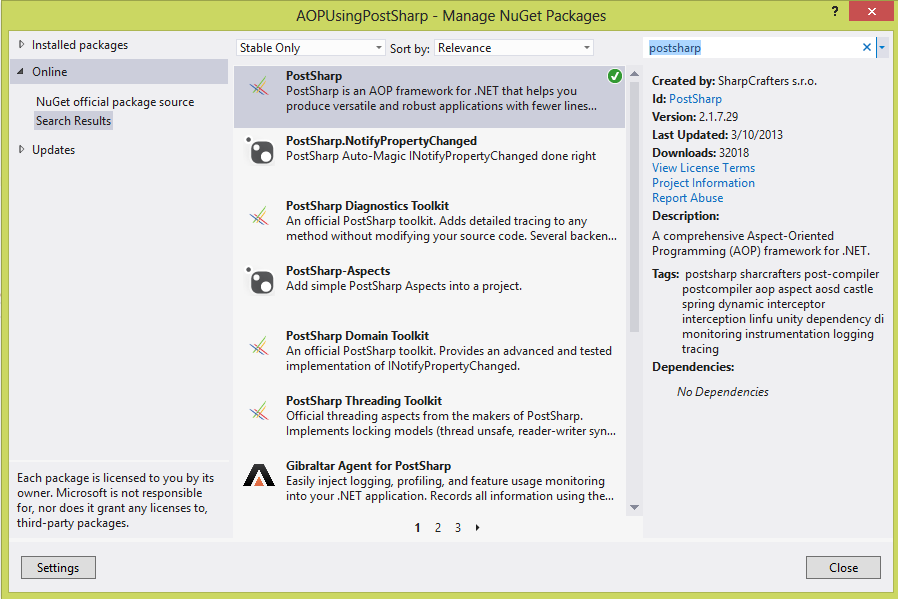Screen dimensions: 898x599
Task: Select current results page 1
Action: [x=418, y=527]
